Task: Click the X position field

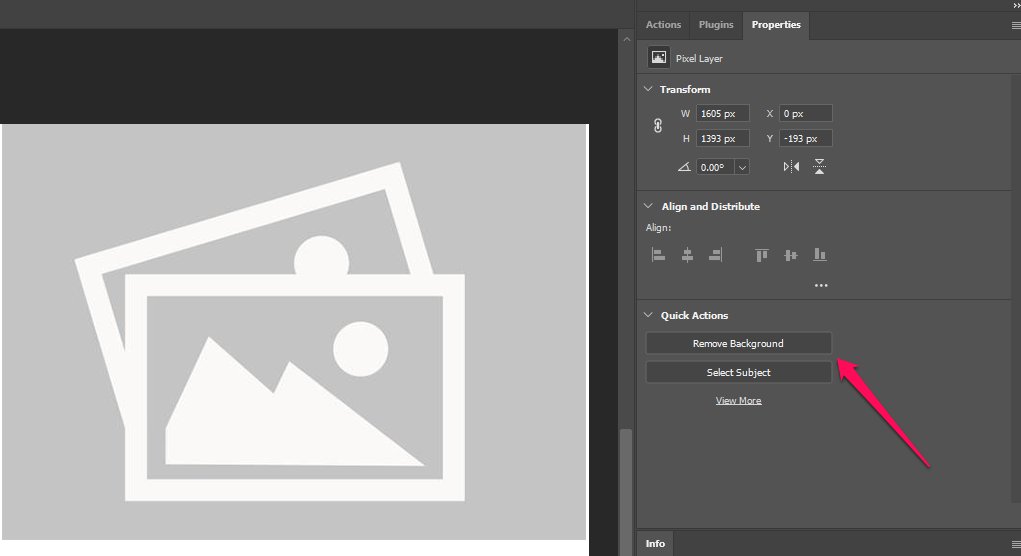Action: (x=805, y=113)
